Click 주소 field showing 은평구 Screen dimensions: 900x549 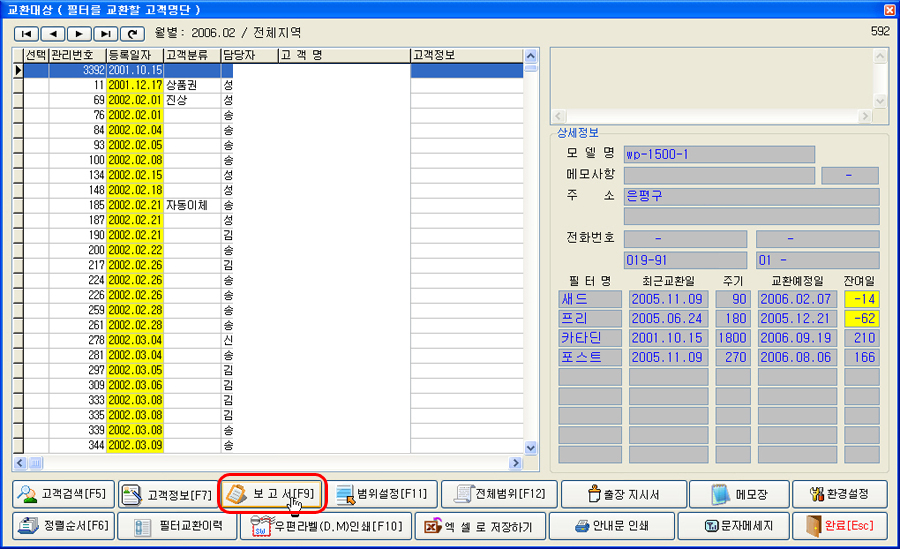pyautogui.click(x=751, y=196)
